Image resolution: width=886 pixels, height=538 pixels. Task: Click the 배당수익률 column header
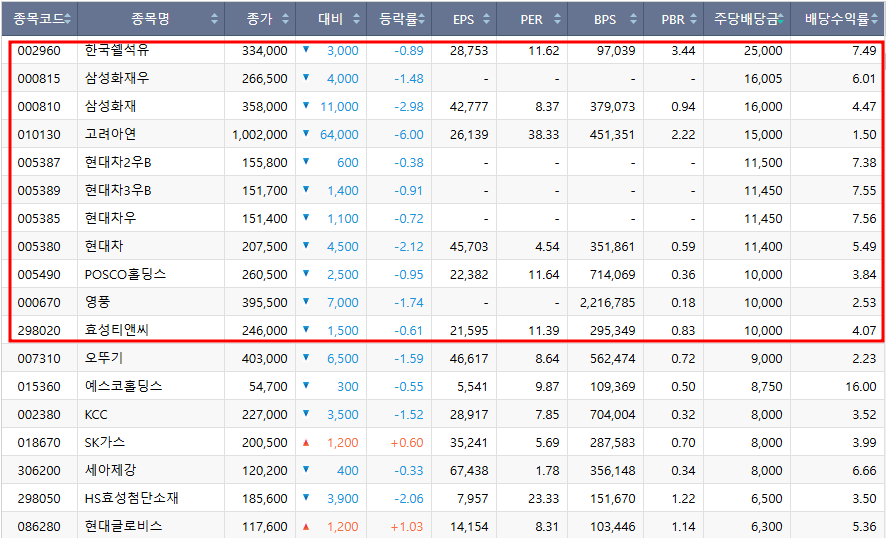(838, 19)
